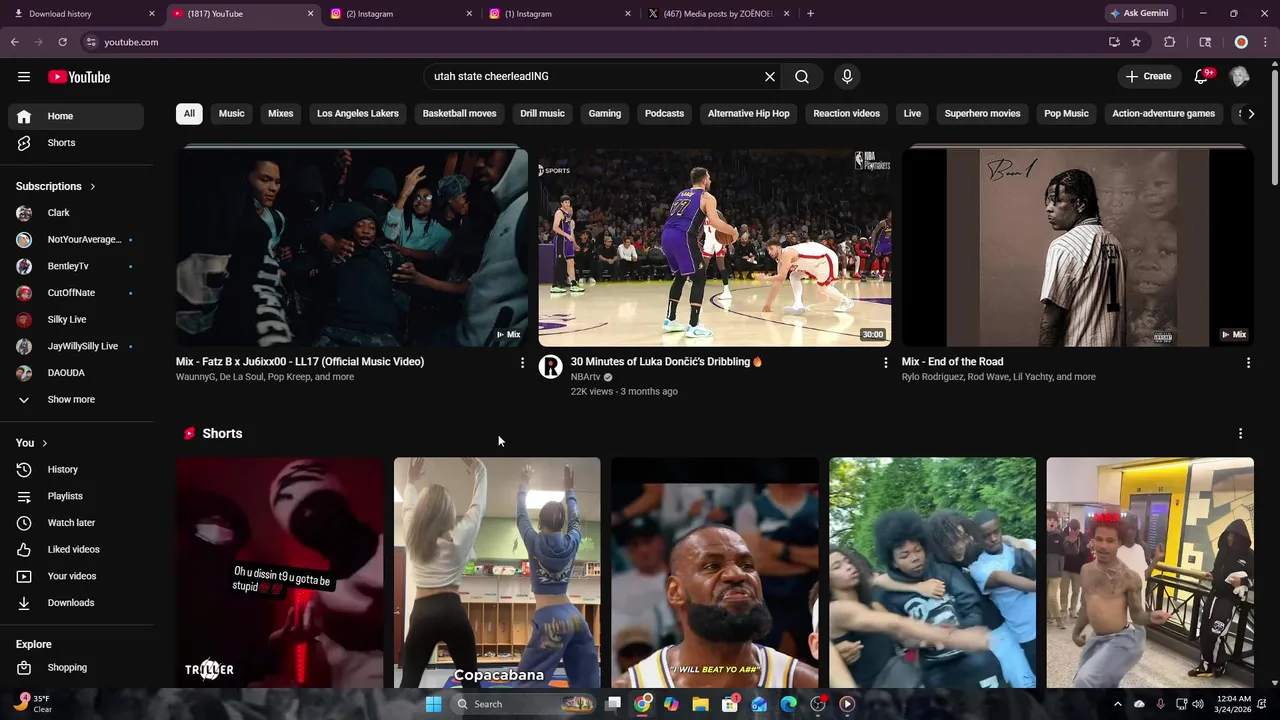Open Shopping under Explore
The height and width of the screenshot is (720, 1280).
76,667
